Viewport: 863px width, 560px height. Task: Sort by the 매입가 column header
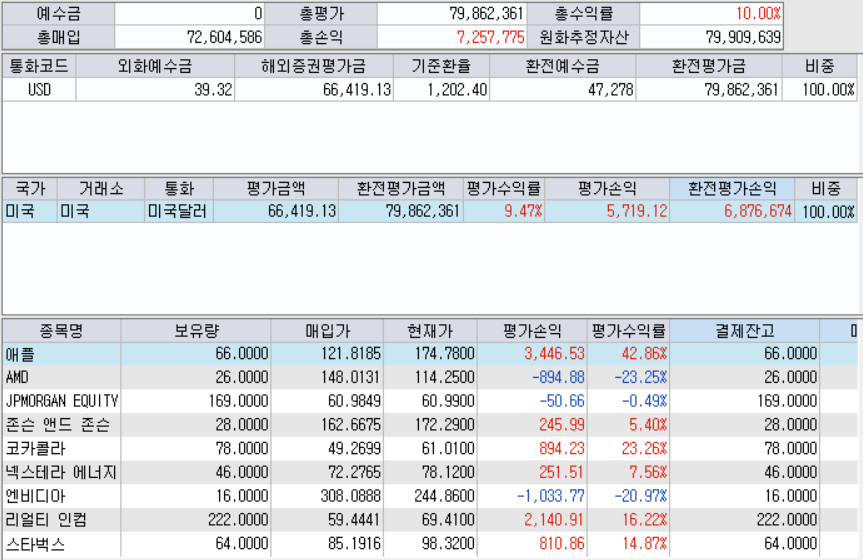pos(327,331)
